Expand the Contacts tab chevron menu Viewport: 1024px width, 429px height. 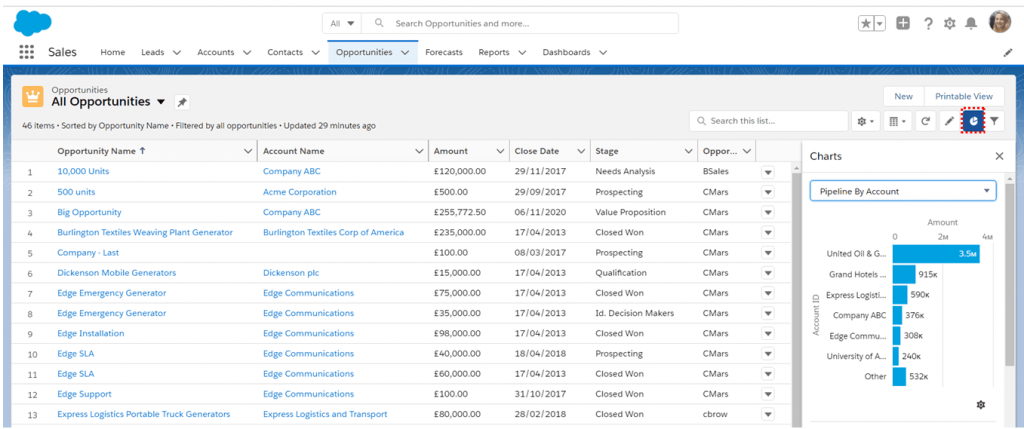click(x=315, y=52)
